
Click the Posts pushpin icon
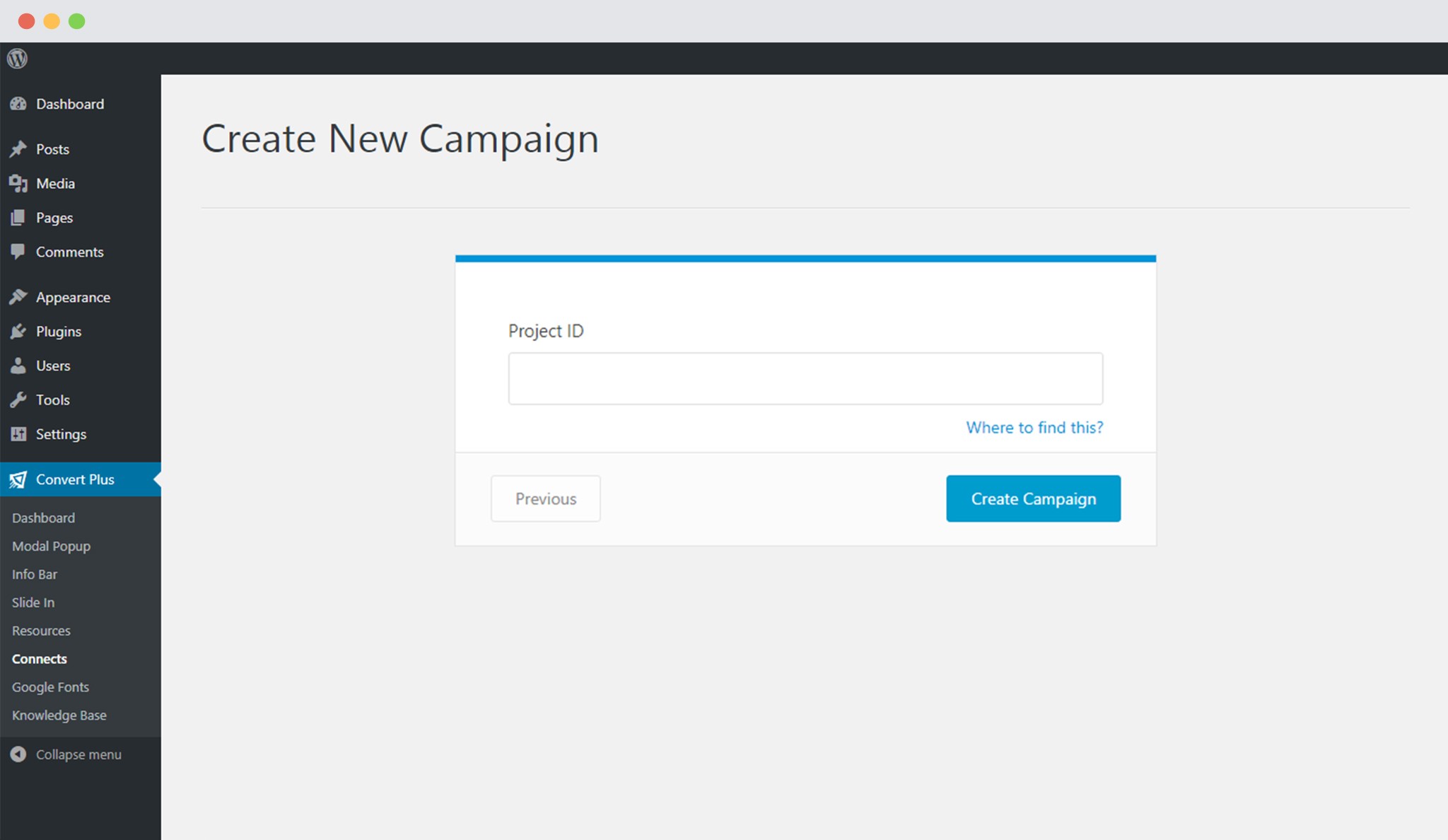point(18,149)
